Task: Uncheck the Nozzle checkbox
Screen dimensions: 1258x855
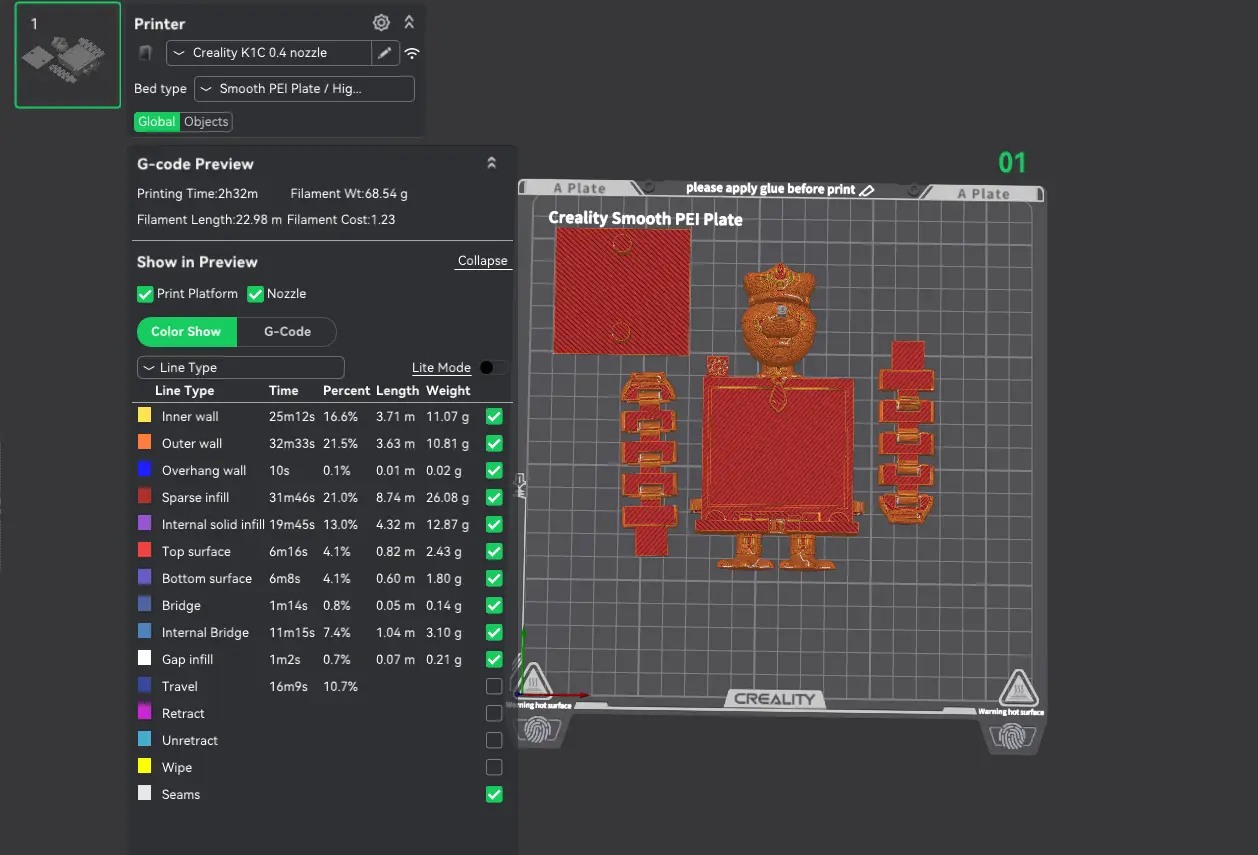Action: [255, 294]
